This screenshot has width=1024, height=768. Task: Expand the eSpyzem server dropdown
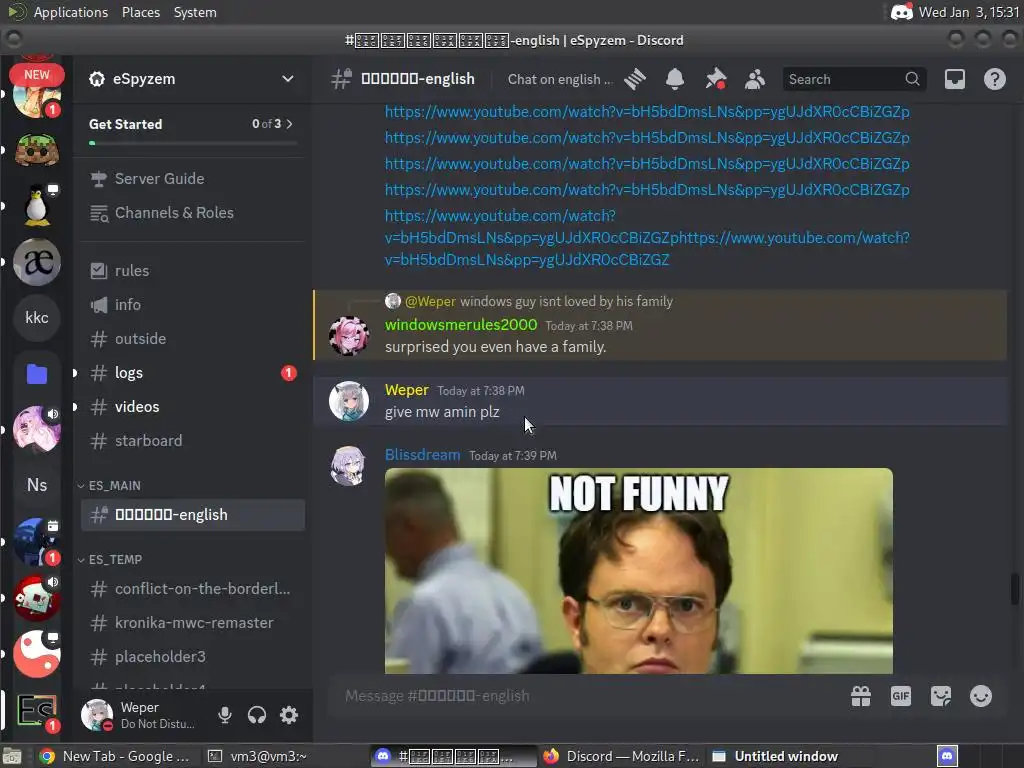click(287, 79)
